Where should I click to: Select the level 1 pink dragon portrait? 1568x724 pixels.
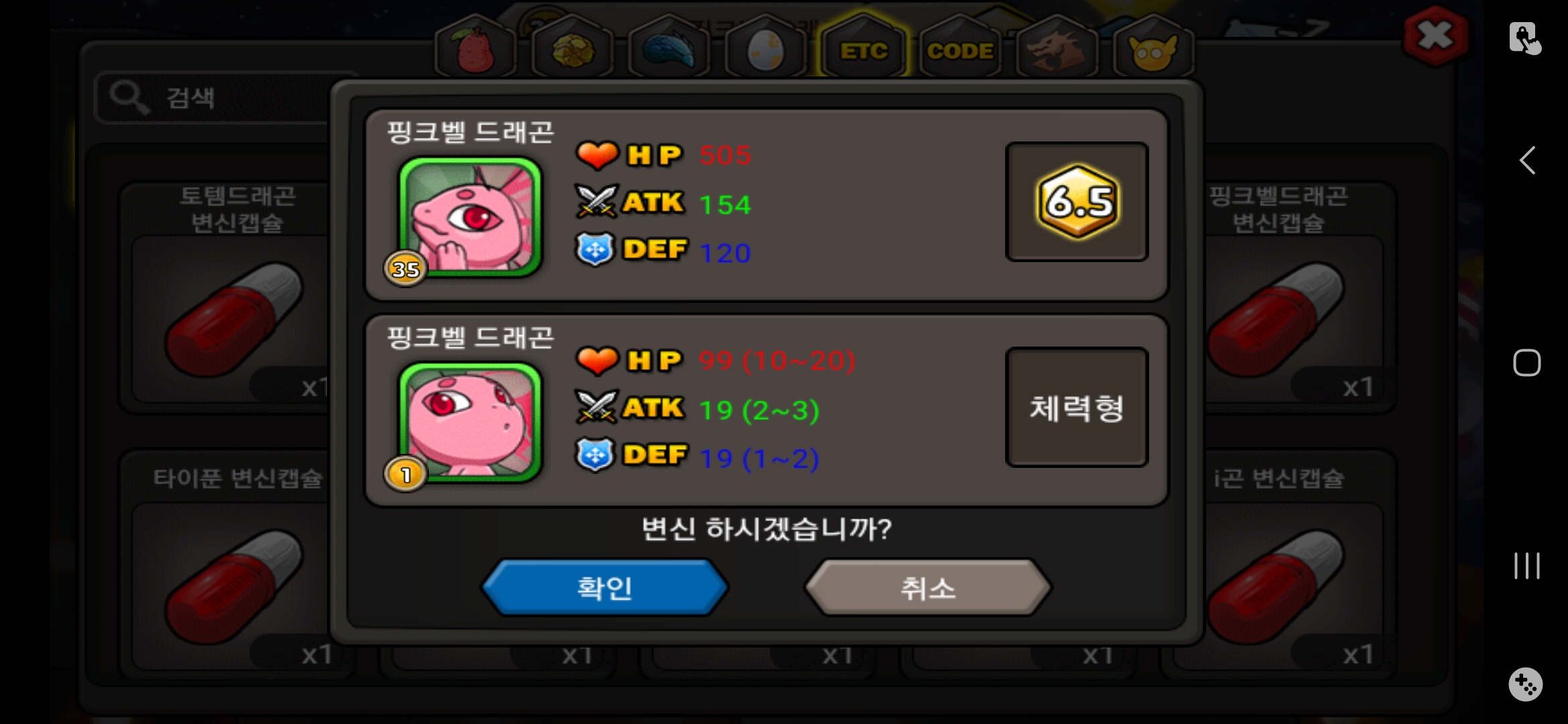(470, 422)
